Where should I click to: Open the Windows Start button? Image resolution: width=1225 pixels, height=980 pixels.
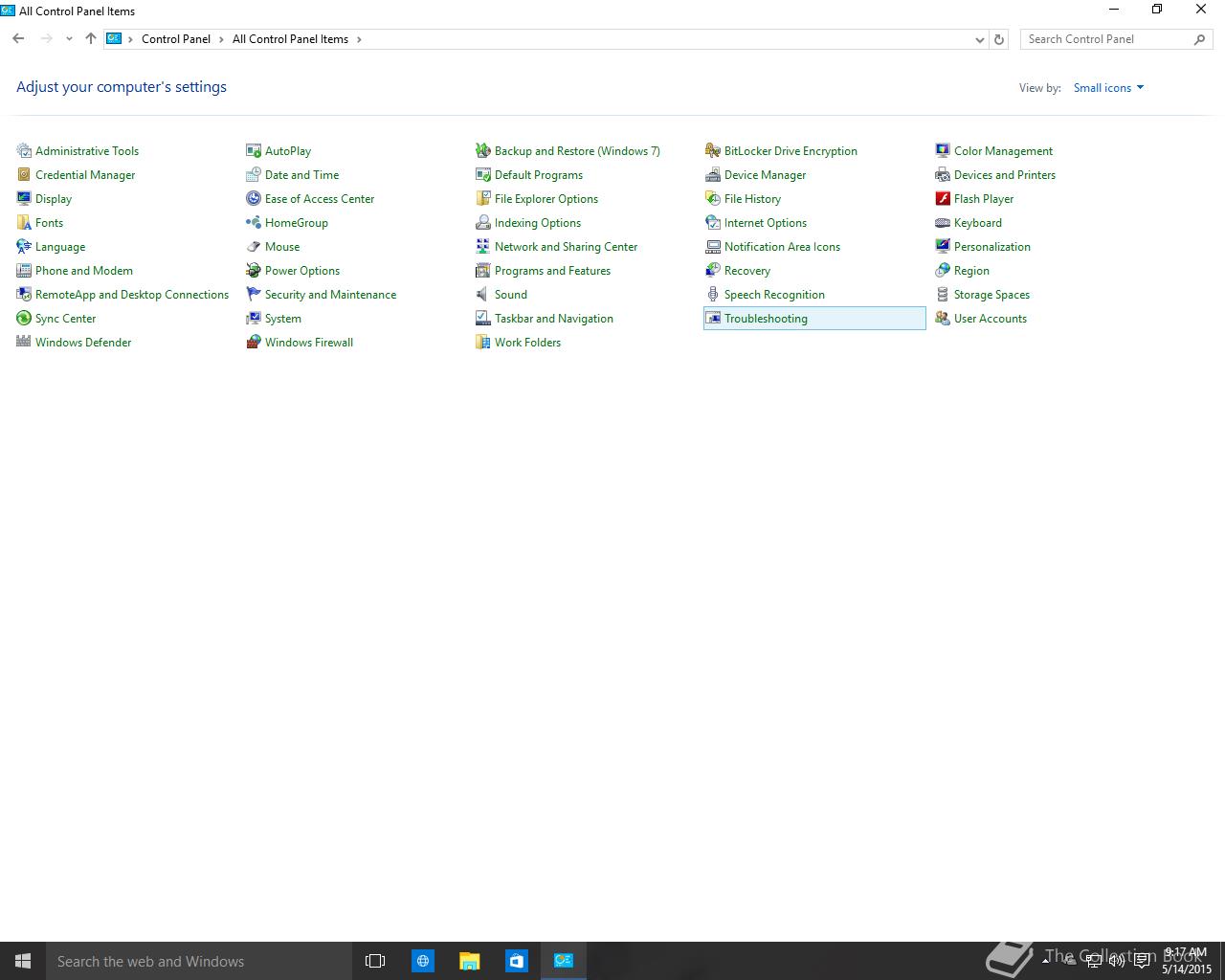(23, 961)
